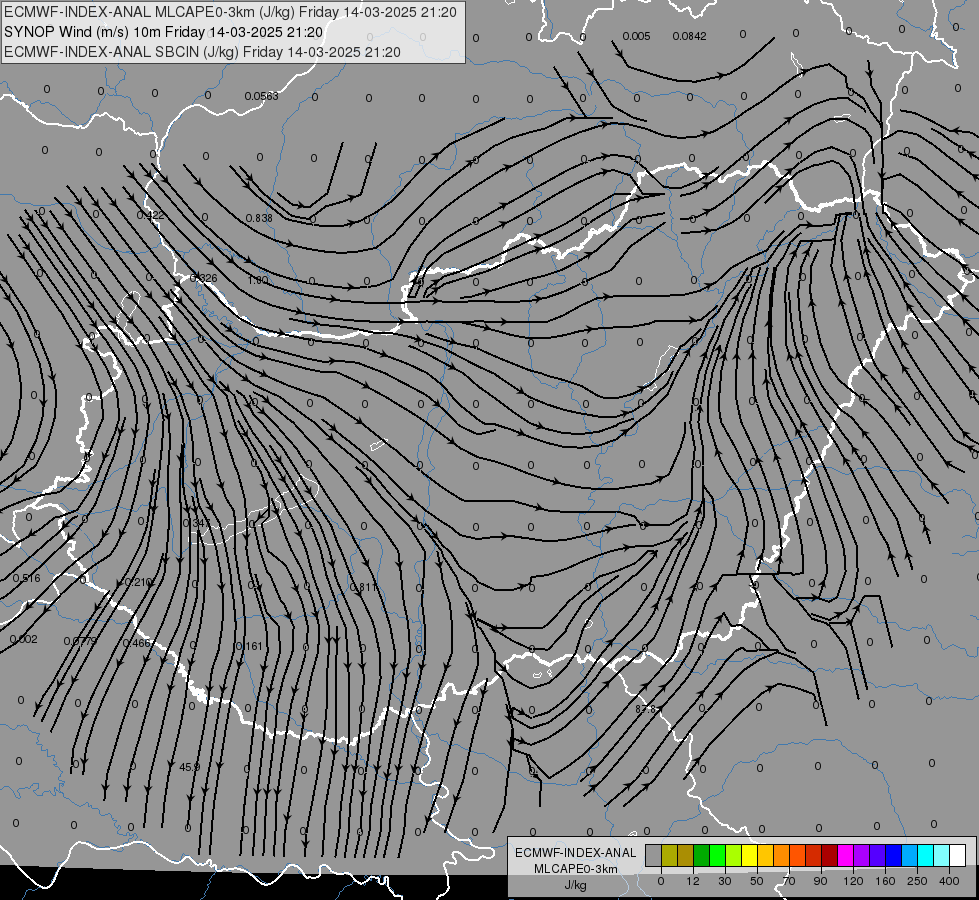
Task: Select the legend scale label 400
Action: [x=949, y=881]
